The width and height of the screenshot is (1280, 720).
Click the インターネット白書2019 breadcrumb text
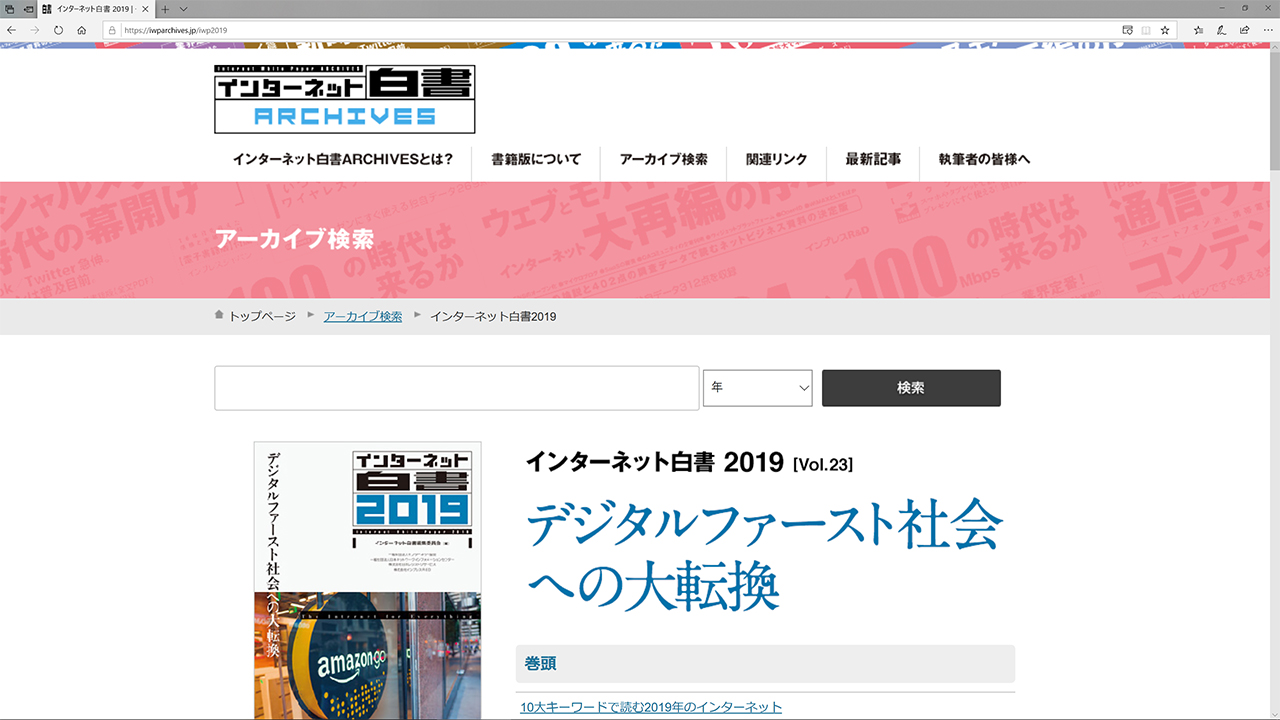pos(493,316)
